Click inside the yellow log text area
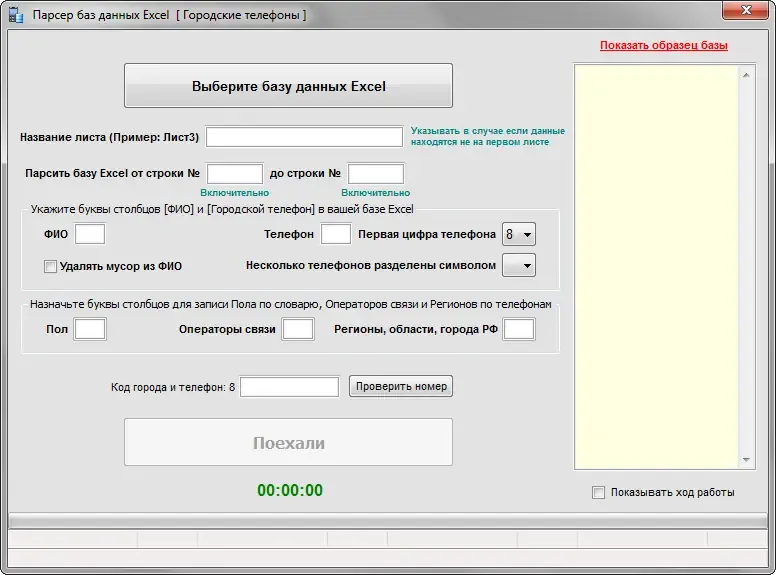776x575 pixels. click(657, 267)
